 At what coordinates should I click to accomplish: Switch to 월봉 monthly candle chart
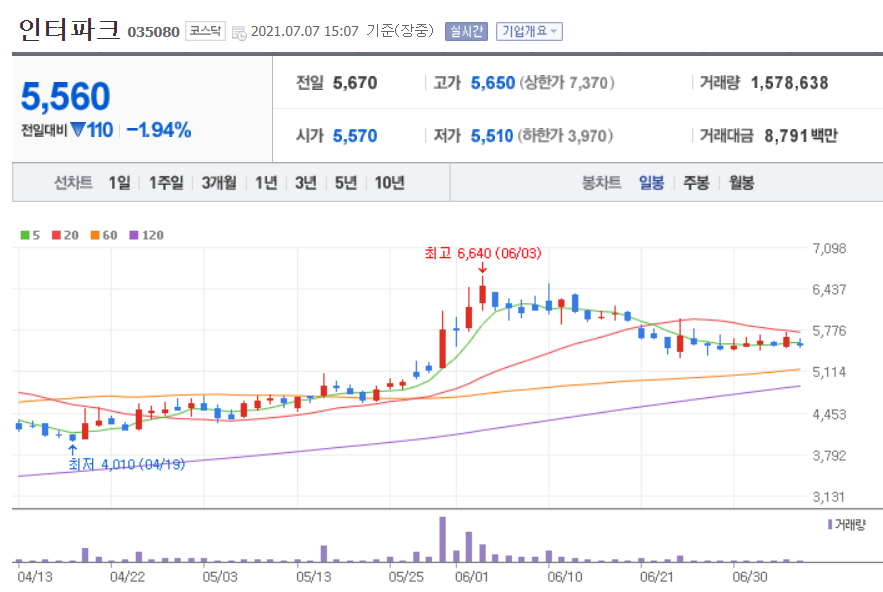click(x=741, y=183)
